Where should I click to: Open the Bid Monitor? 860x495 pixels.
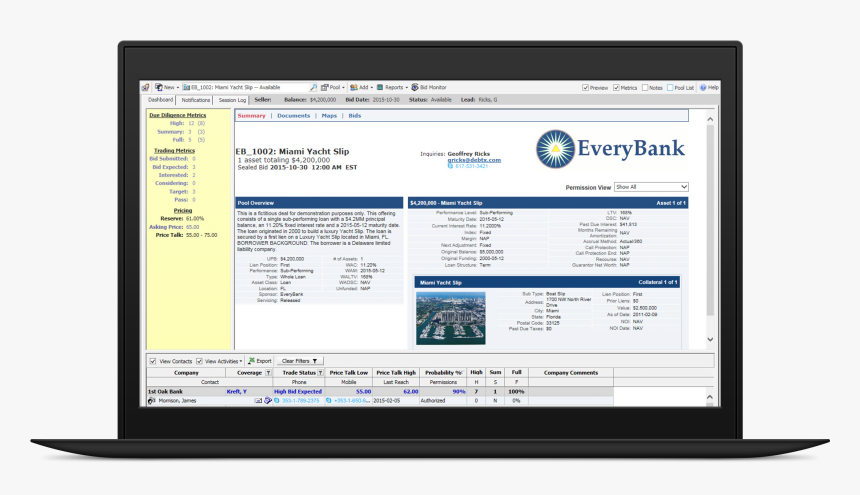[x=429, y=87]
